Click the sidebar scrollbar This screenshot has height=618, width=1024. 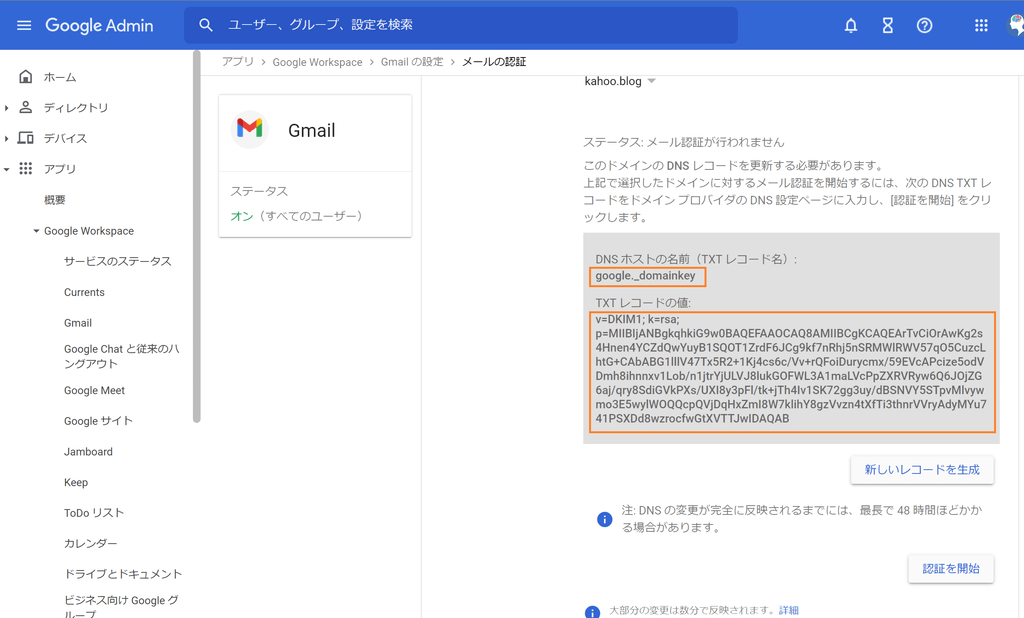tap(197, 237)
